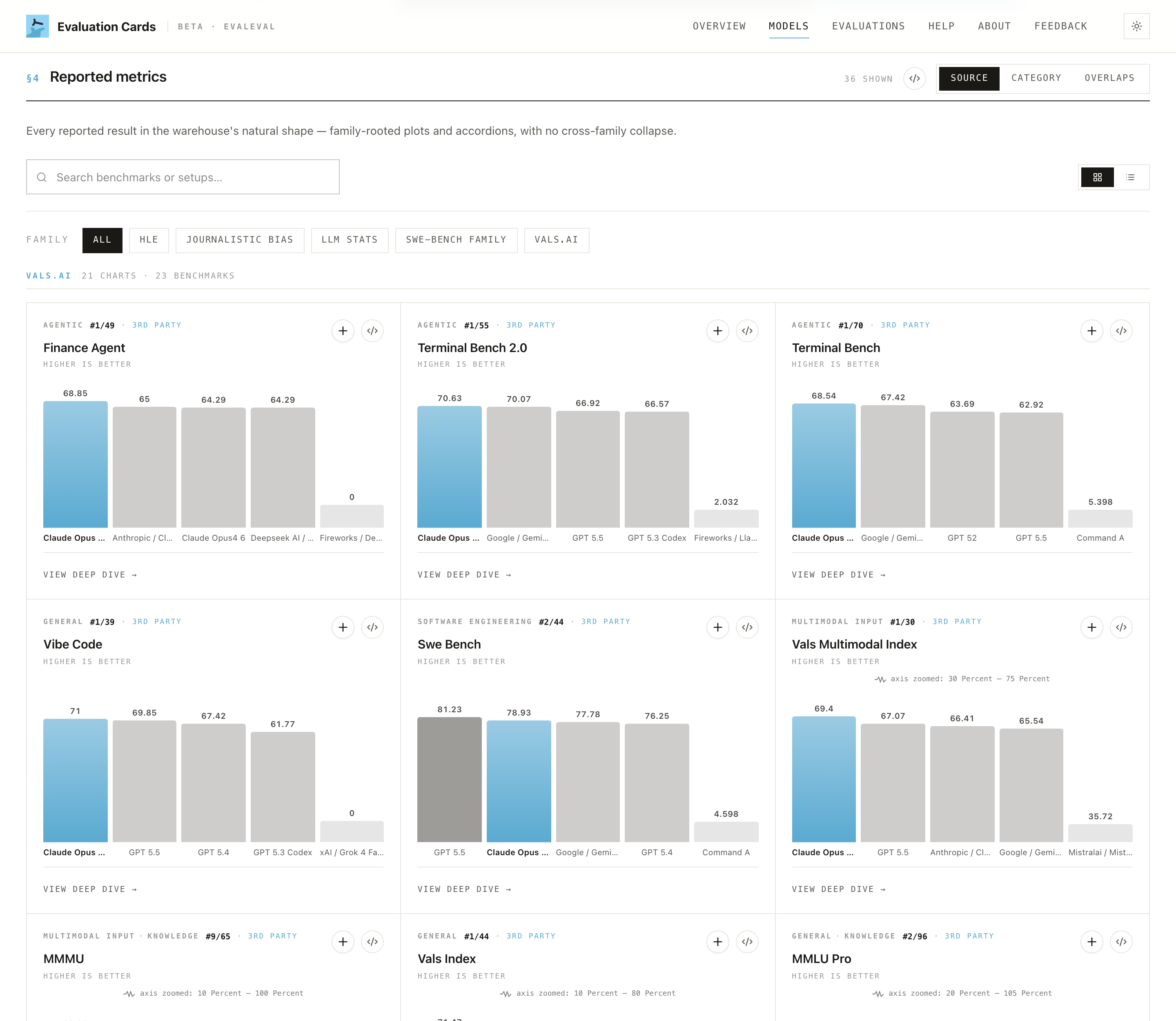Add Vibe Code card with plus icon
Screen dimensions: 1176x1021
(343, 627)
